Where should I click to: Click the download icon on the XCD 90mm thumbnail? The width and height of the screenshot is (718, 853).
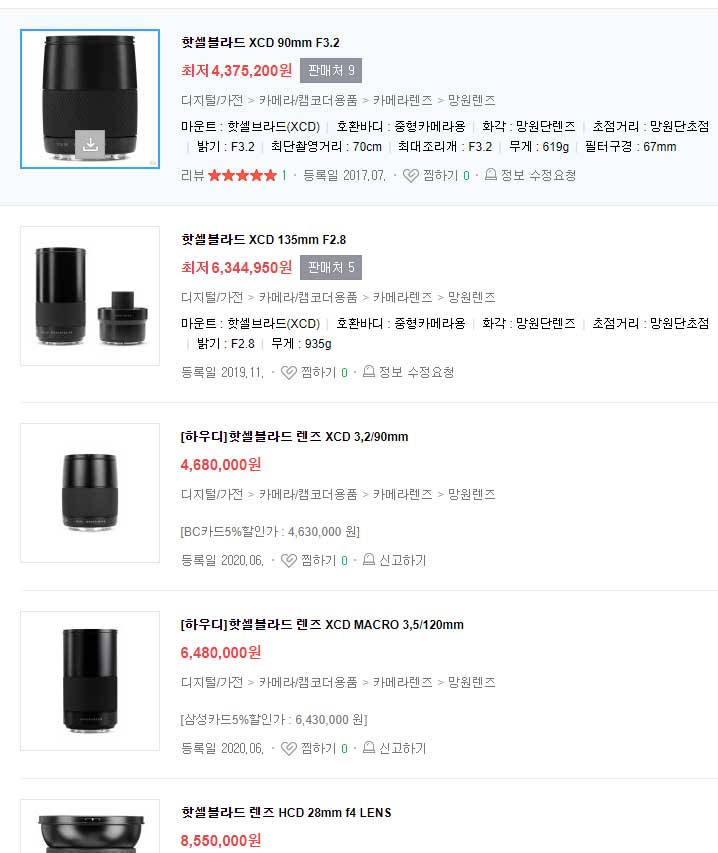pos(90,145)
